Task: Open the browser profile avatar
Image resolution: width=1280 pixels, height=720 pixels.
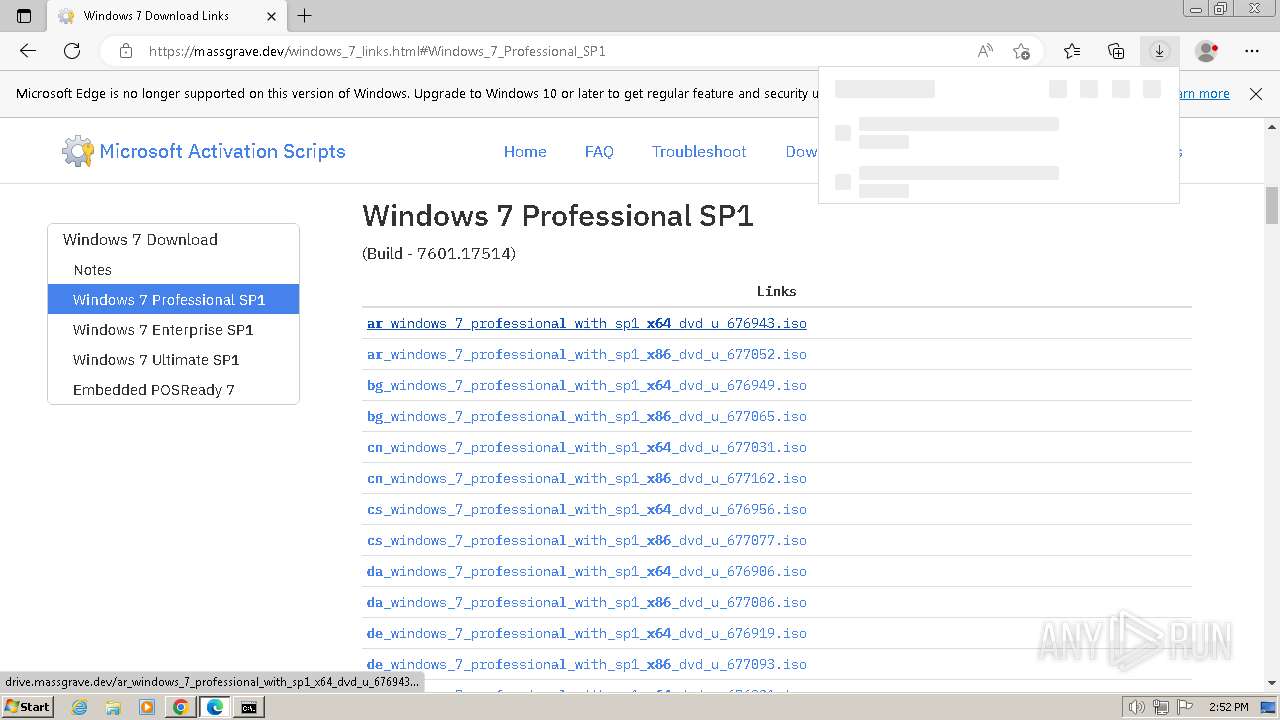Action: pos(1207,51)
